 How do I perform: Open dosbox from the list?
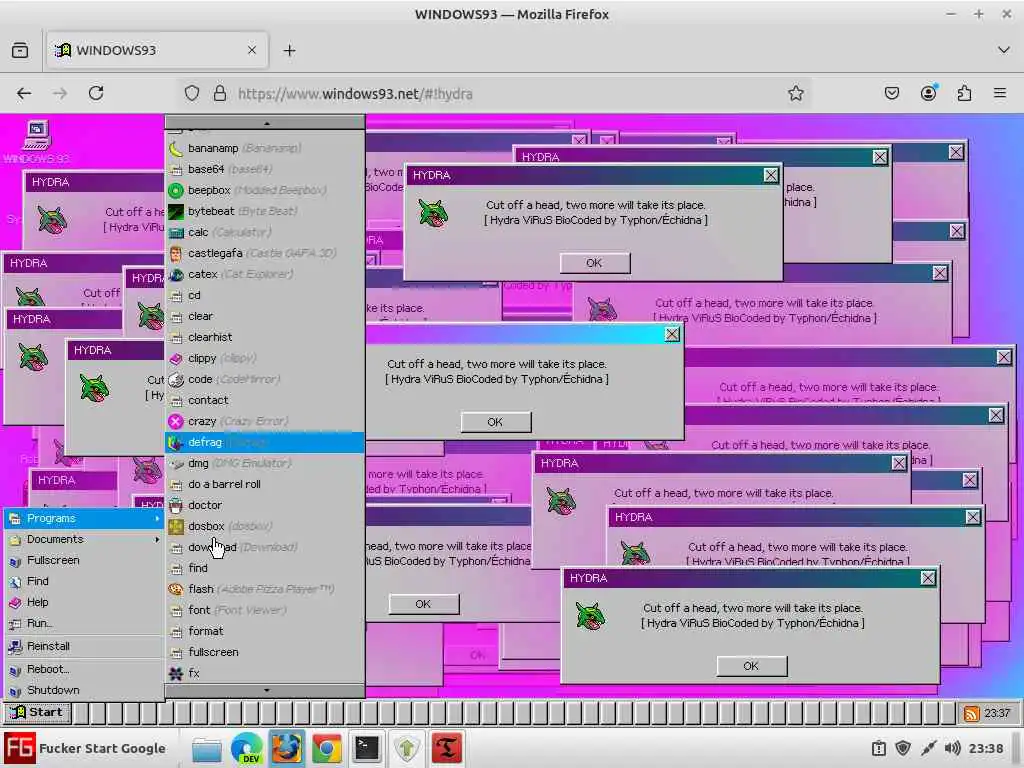pos(264,526)
